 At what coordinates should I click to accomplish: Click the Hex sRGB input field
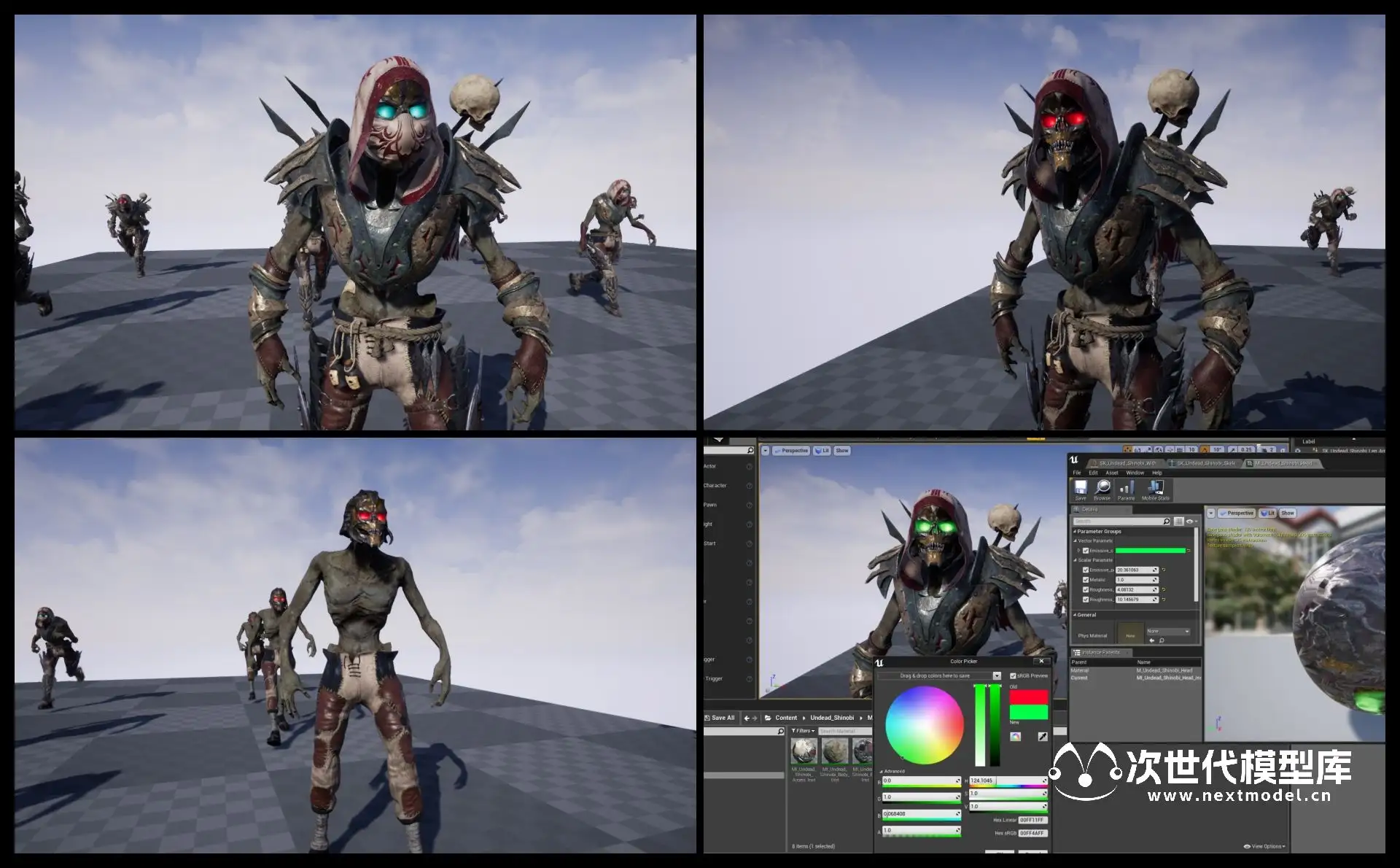click(1032, 833)
